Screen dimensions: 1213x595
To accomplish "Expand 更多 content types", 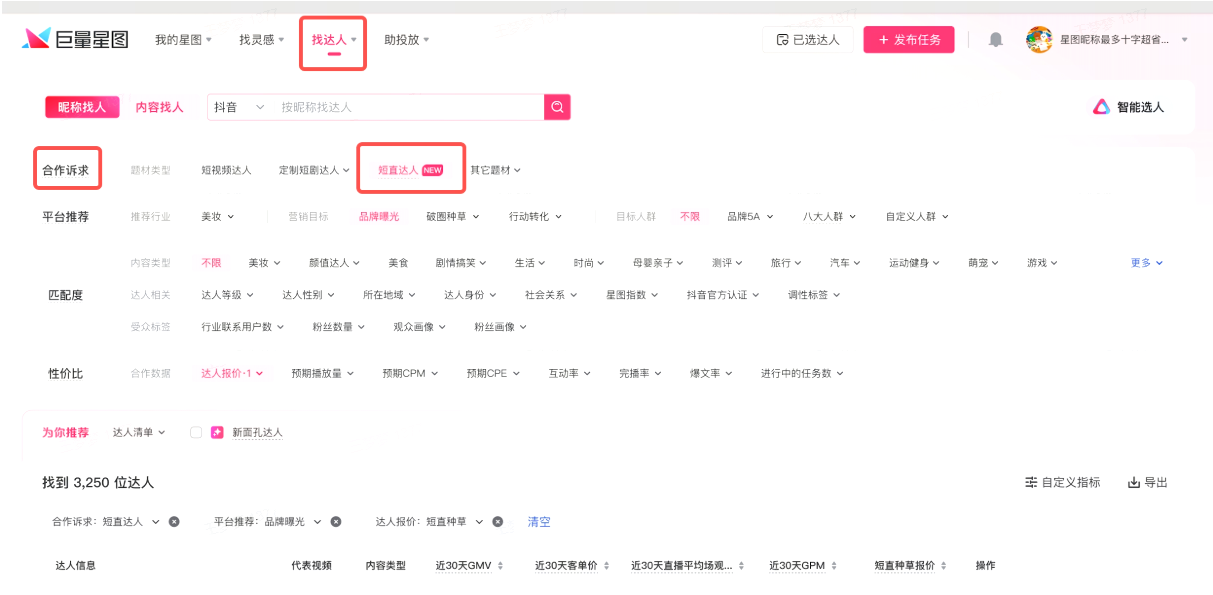I will (1146, 263).
